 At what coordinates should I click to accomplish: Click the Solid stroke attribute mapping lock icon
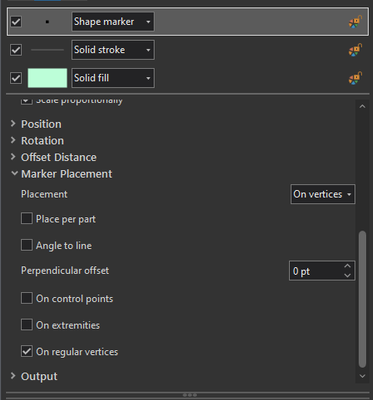coord(355,50)
